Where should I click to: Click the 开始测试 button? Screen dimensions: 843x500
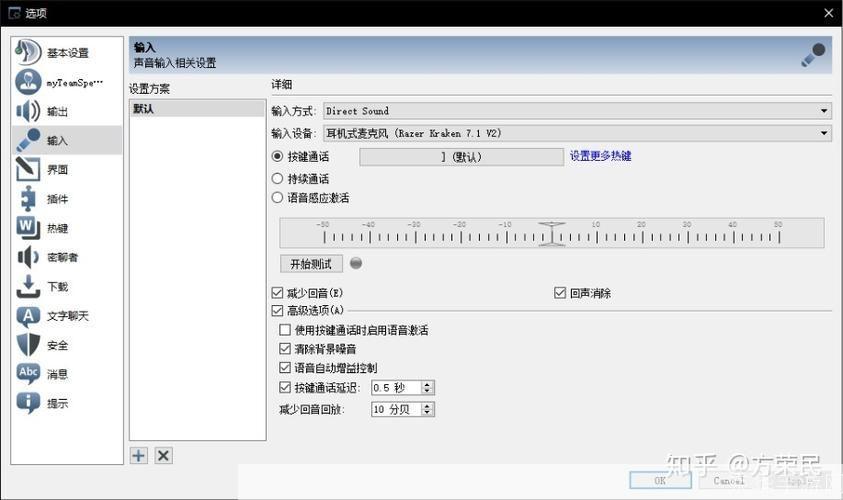311,264
